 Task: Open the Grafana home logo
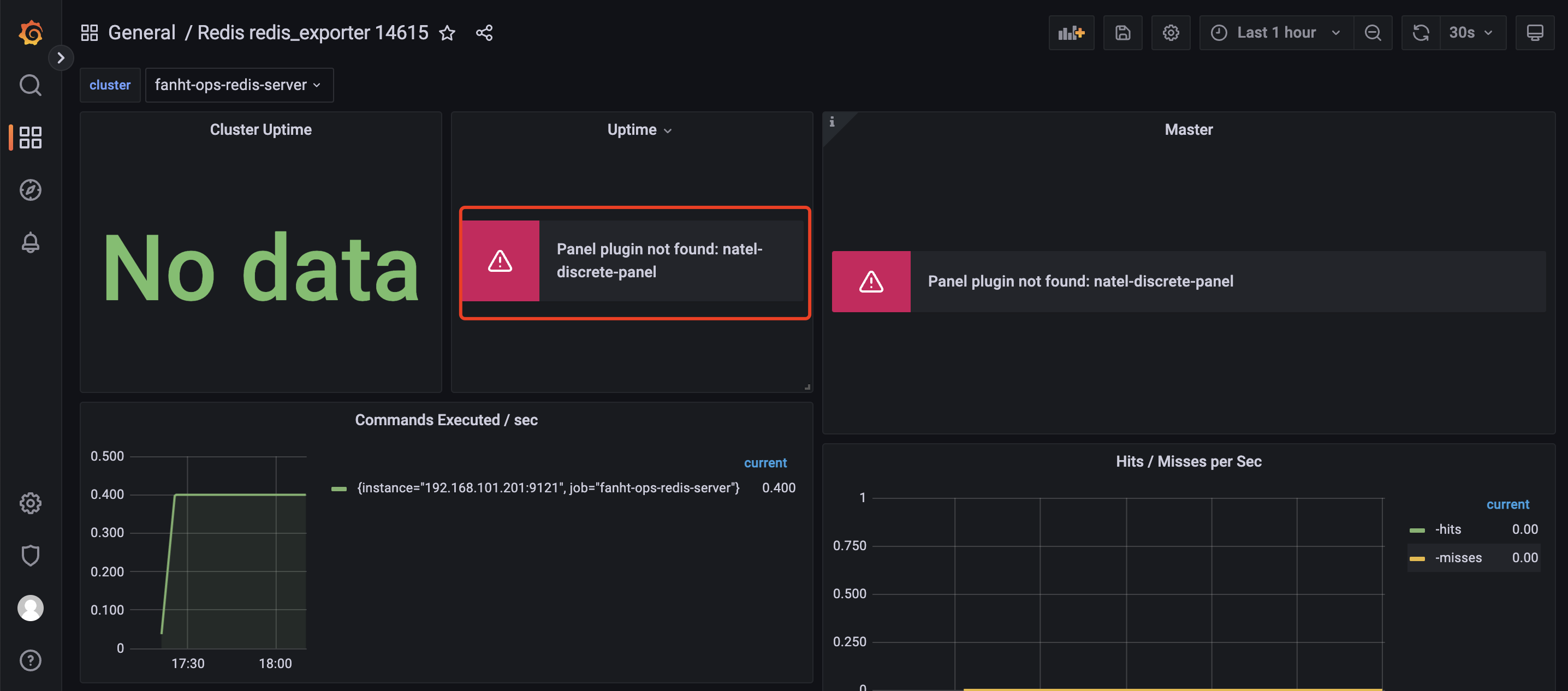coord(31,32)
